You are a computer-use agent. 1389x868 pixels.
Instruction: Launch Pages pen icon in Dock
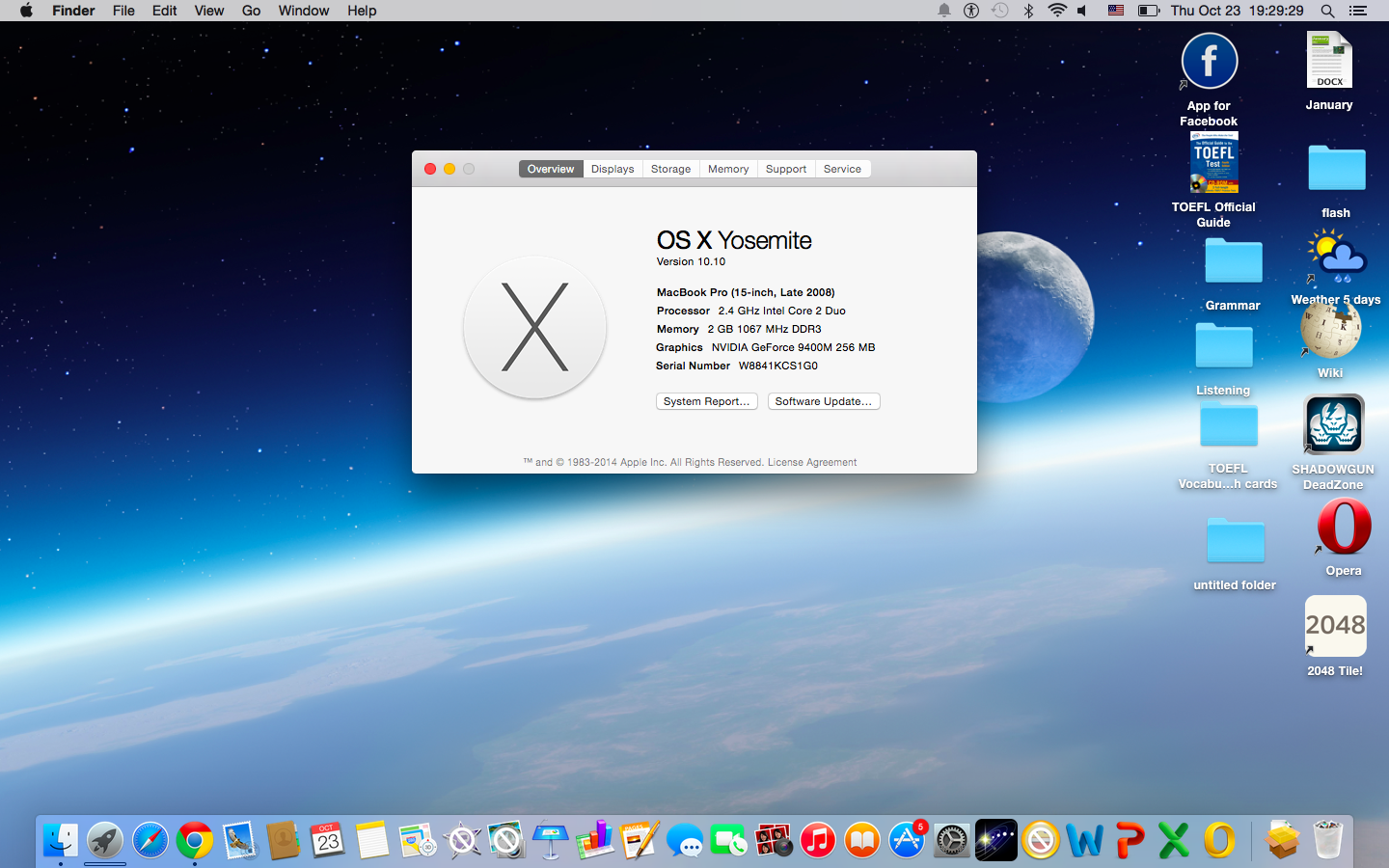(x=640, y=841)
